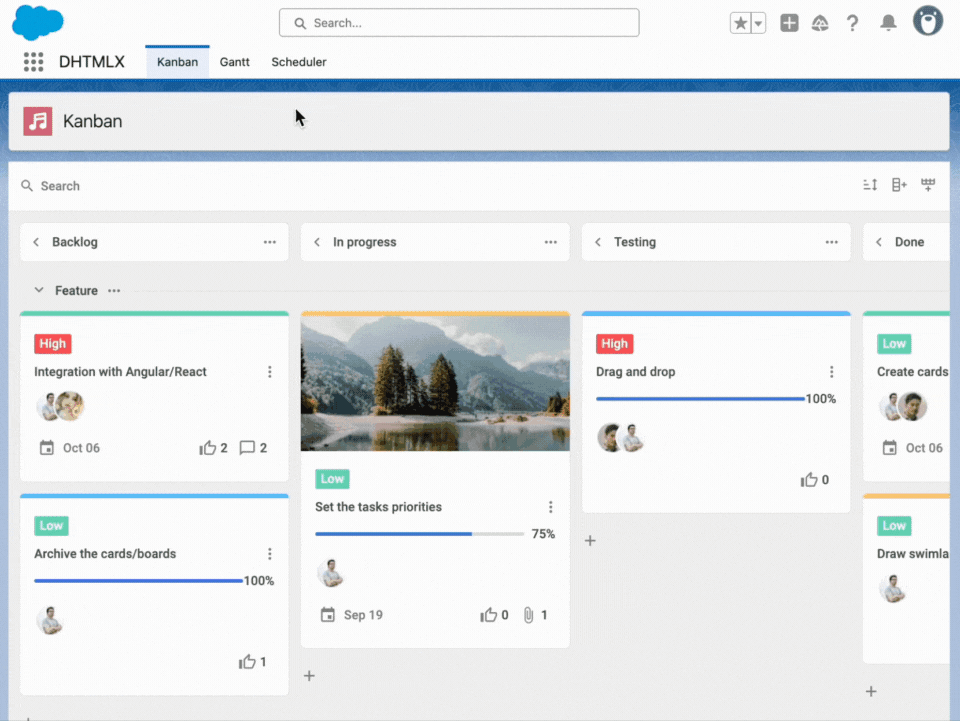Viewport: 960px width, 721px height.
Task: Click the 75% progress bar
Action: [x=419, y=534]
